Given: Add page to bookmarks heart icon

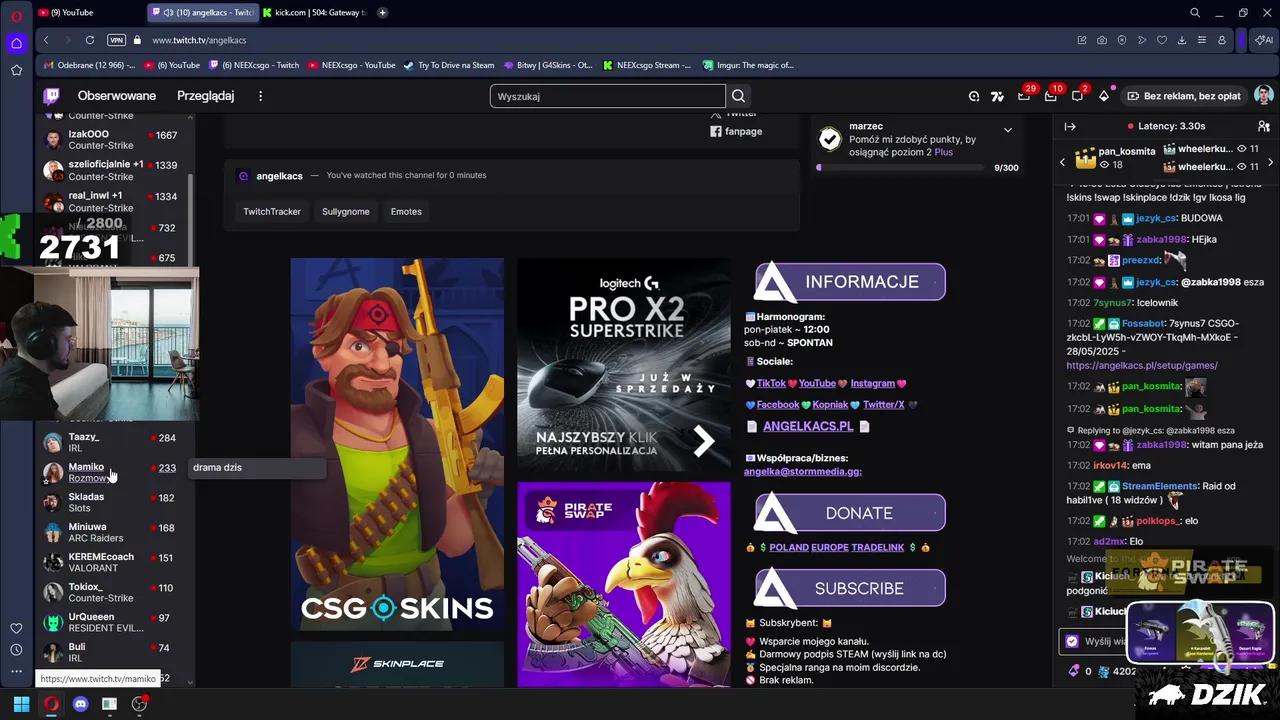Looking at the screenshot, I should click(x=1161, y=40).
